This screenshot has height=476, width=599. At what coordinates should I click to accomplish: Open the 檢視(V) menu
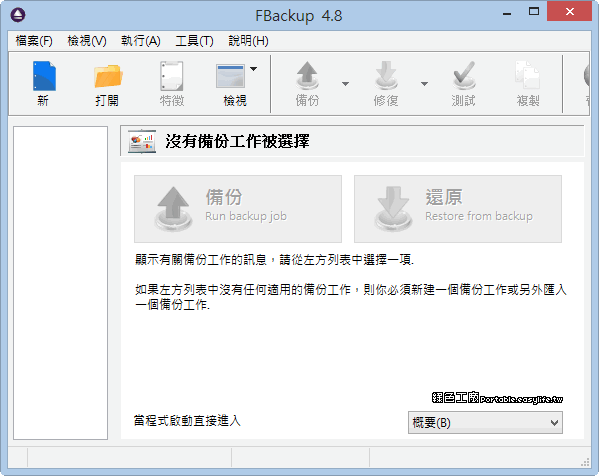pyautogui.click(x=87, y=40)
